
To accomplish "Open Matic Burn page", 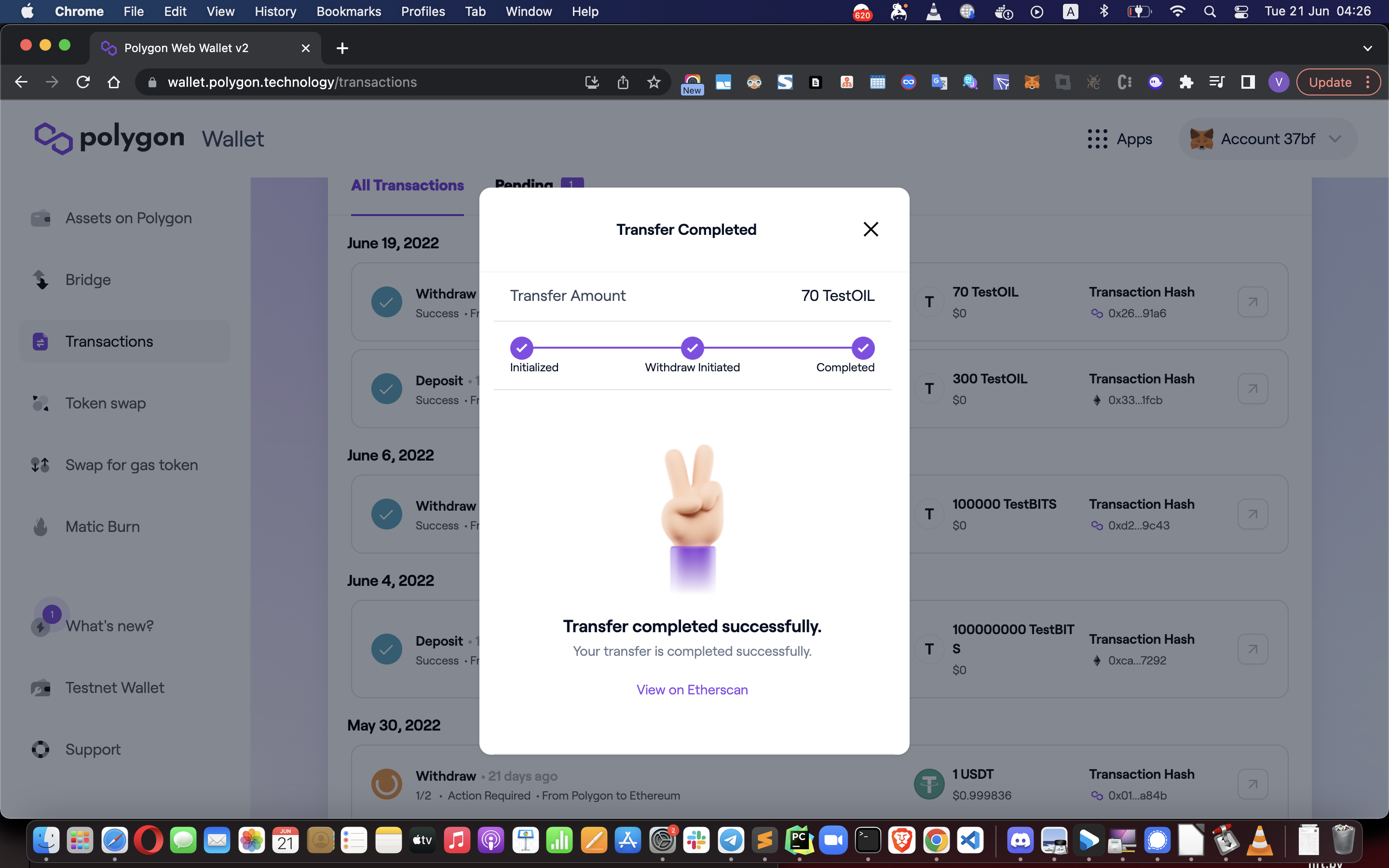I will point(102,527).
